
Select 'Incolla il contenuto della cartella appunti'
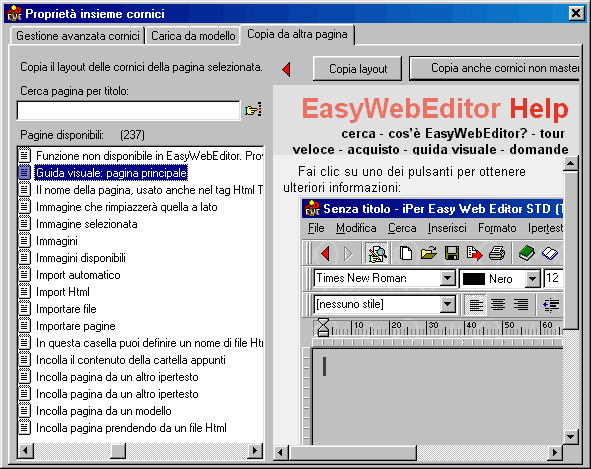tap(131, 360)
